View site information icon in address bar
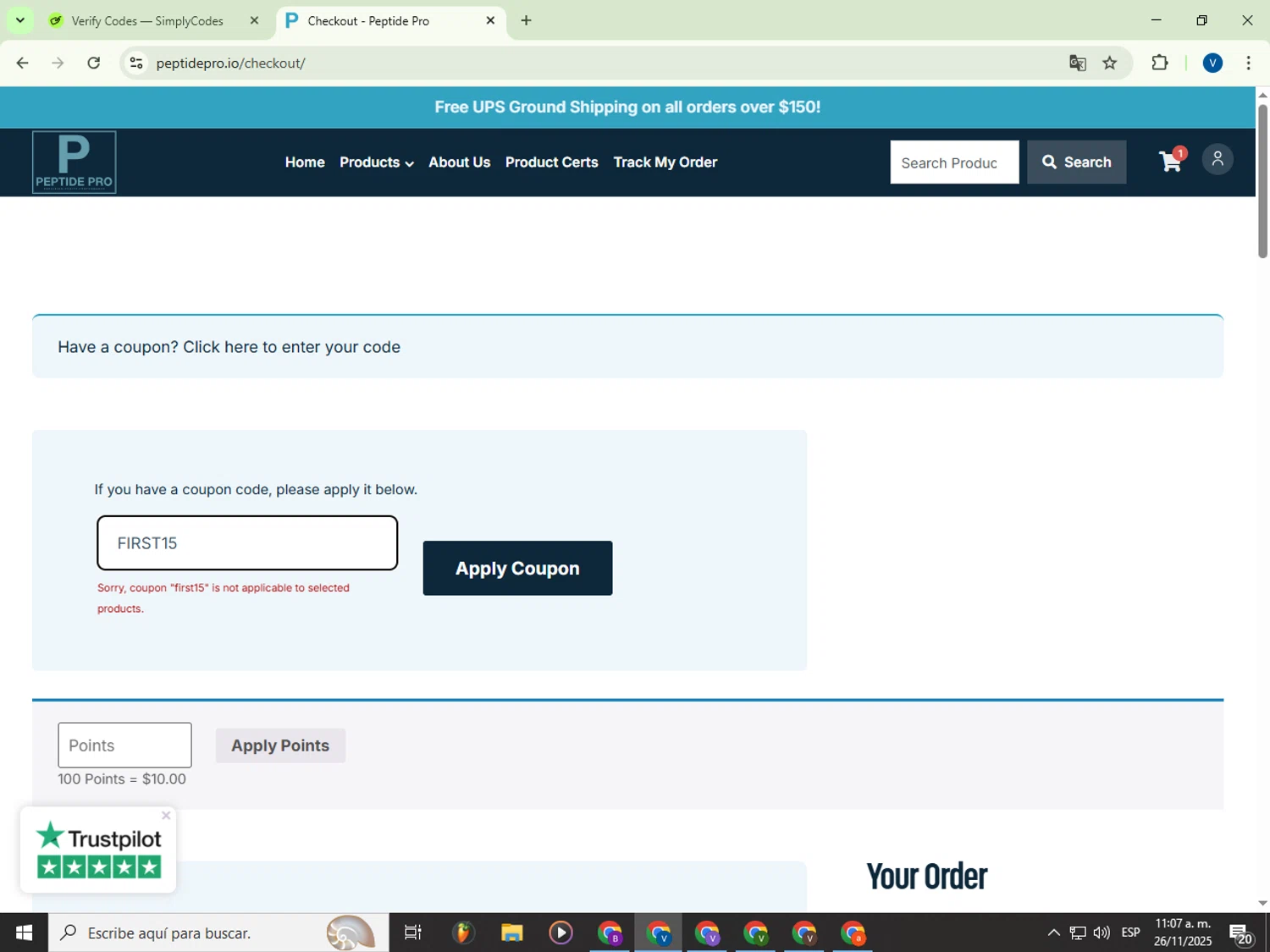The width and height of the screenshot is (1270, 952). pyautogui.click(x=135, y=63)
